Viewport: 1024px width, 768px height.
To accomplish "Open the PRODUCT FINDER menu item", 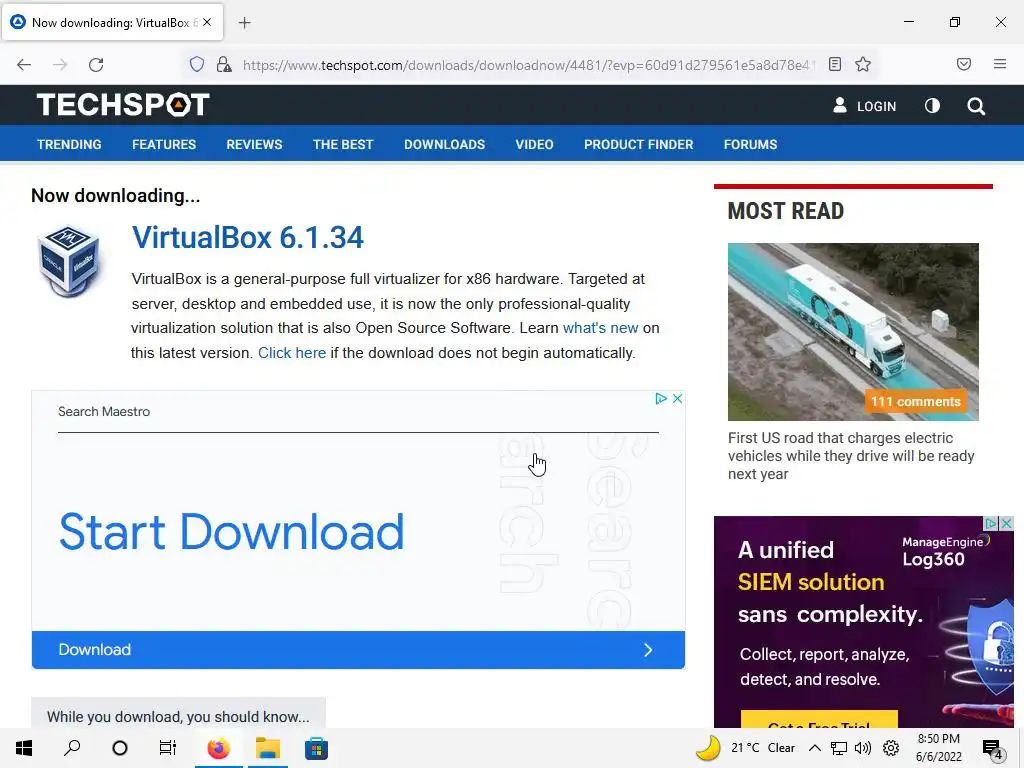I will 638,144.
